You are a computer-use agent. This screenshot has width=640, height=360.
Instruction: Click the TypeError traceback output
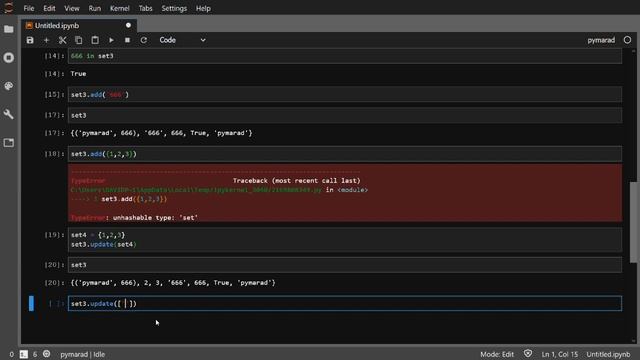[x=345, y=193]
